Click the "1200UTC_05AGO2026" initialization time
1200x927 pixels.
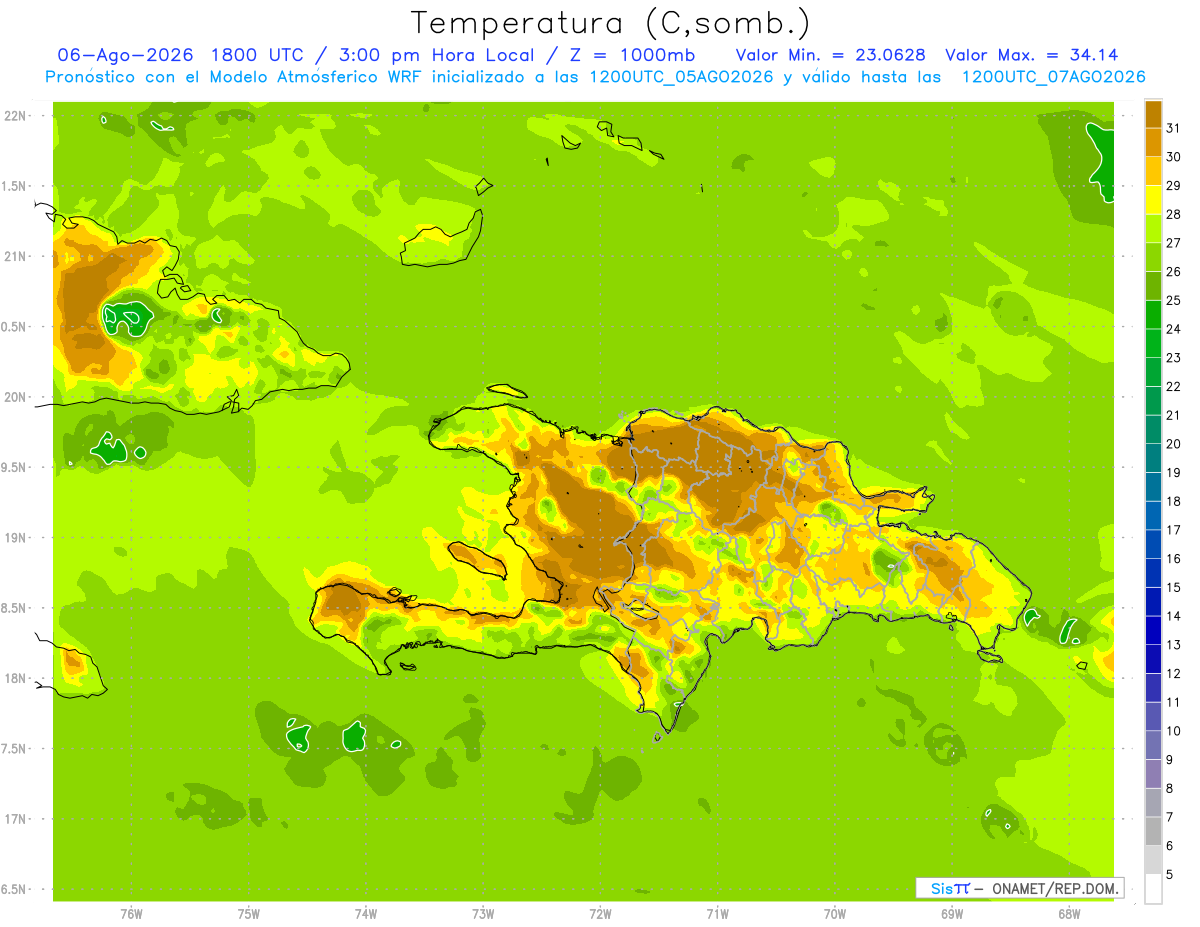pyautogui.click(x=679, y=77)
